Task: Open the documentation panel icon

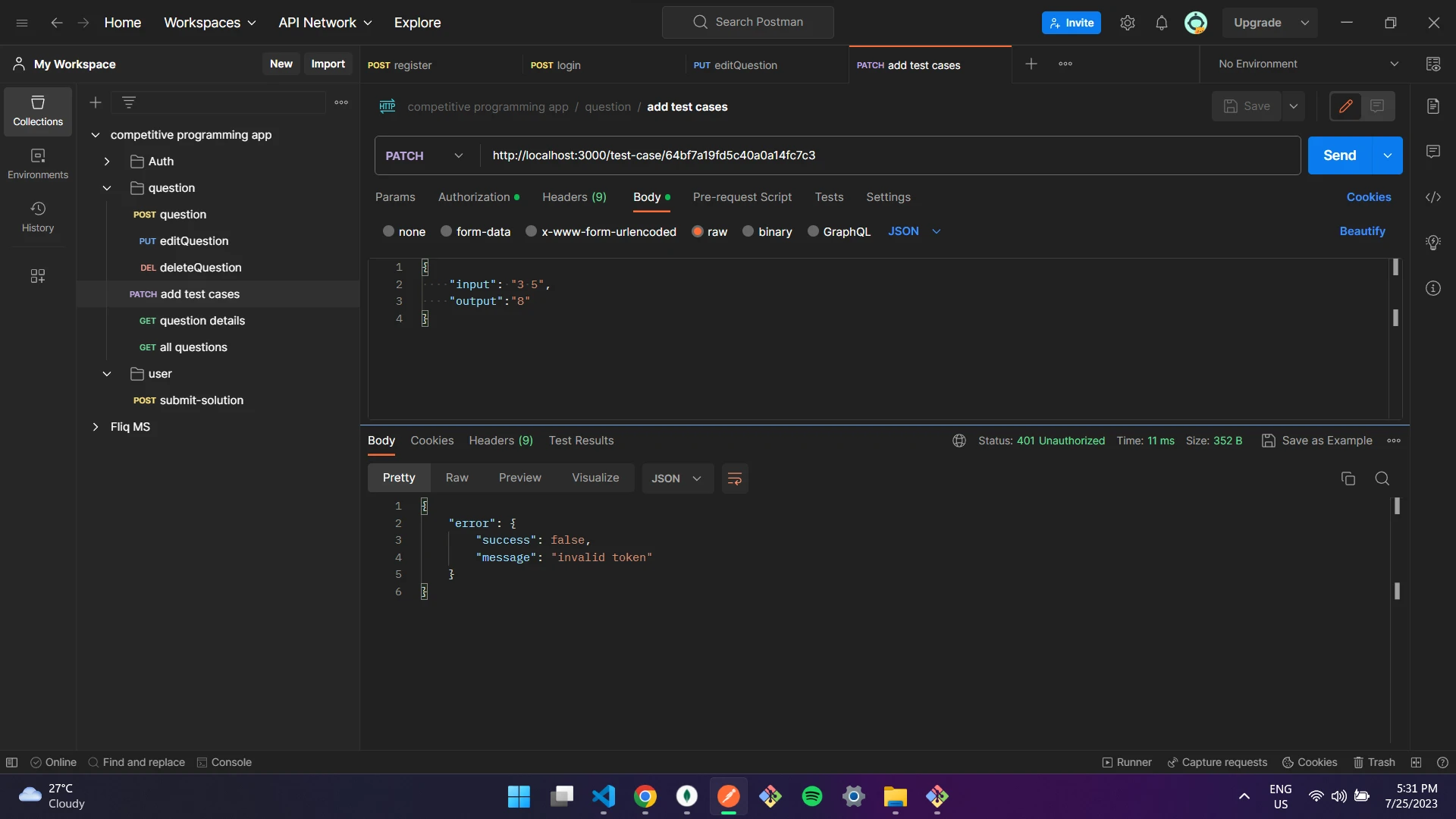Action: coord(1433,106)
